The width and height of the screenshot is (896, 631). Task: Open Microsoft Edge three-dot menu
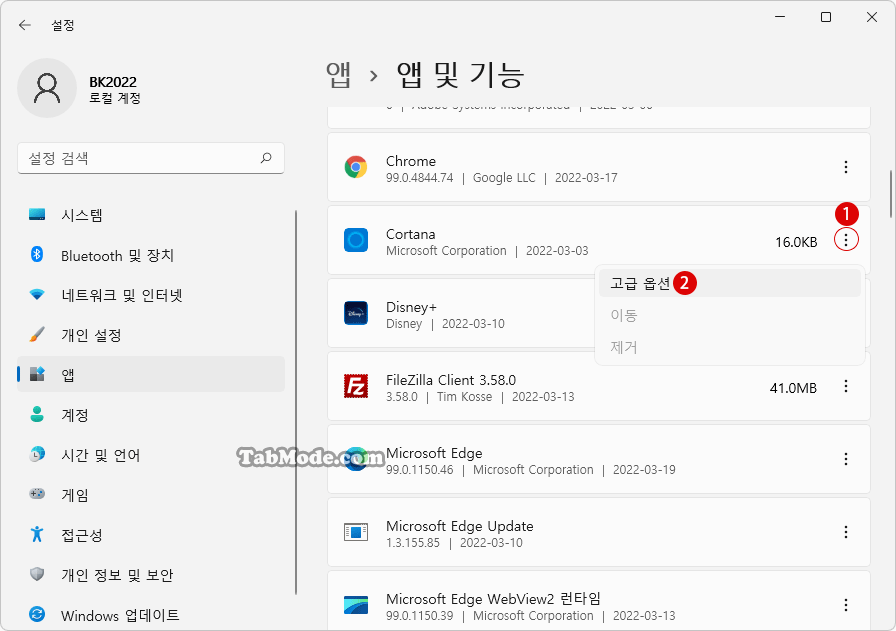(846, 459)
